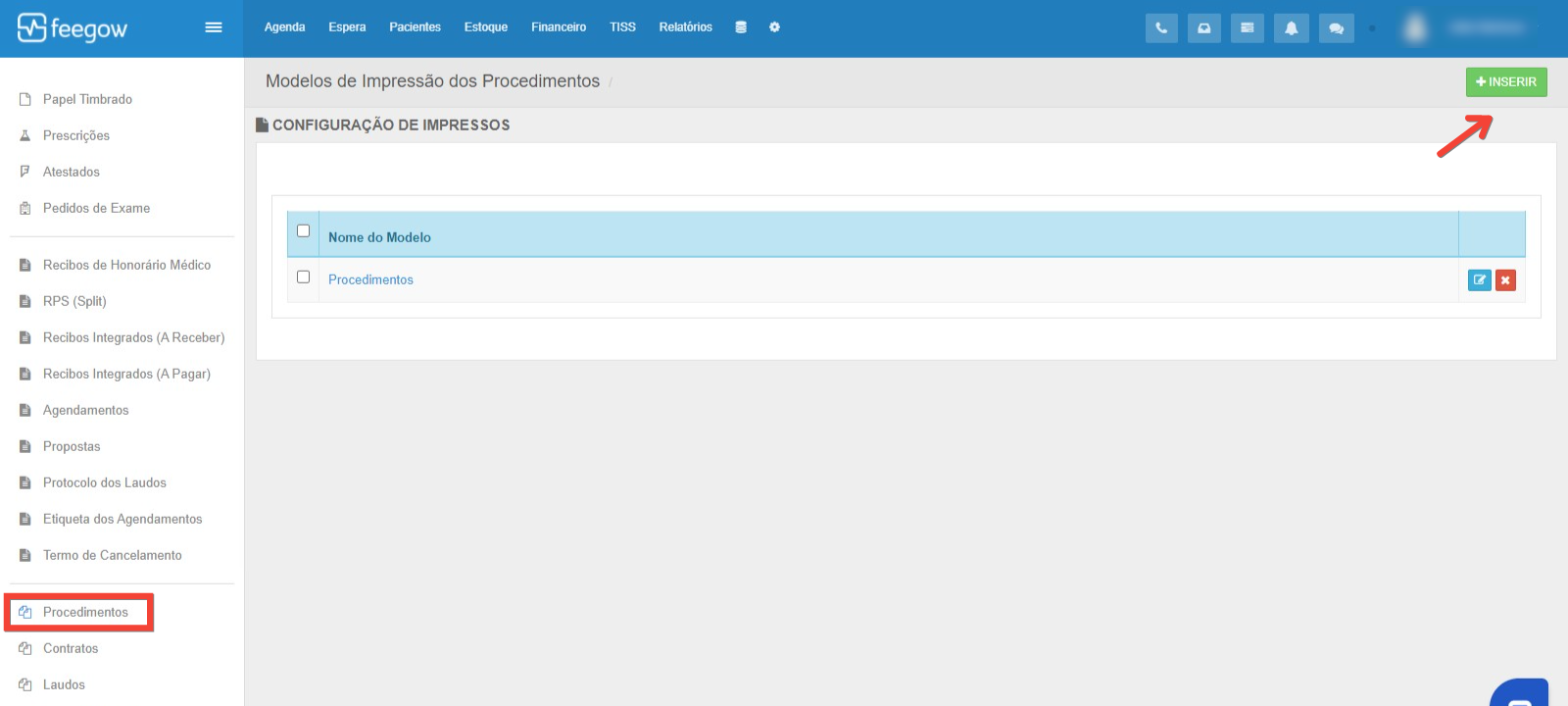Viewport: 1568px width, 706px height.
Task: Go to Protocolo dos Laudos
Action: click(104, 482)
